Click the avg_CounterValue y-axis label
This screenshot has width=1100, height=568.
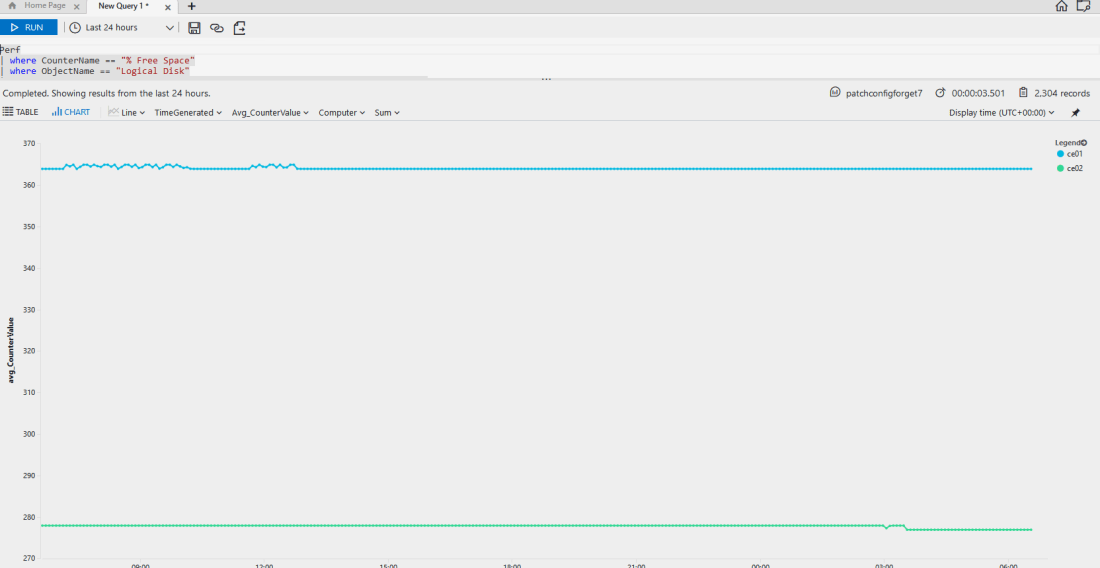point(11,351)
